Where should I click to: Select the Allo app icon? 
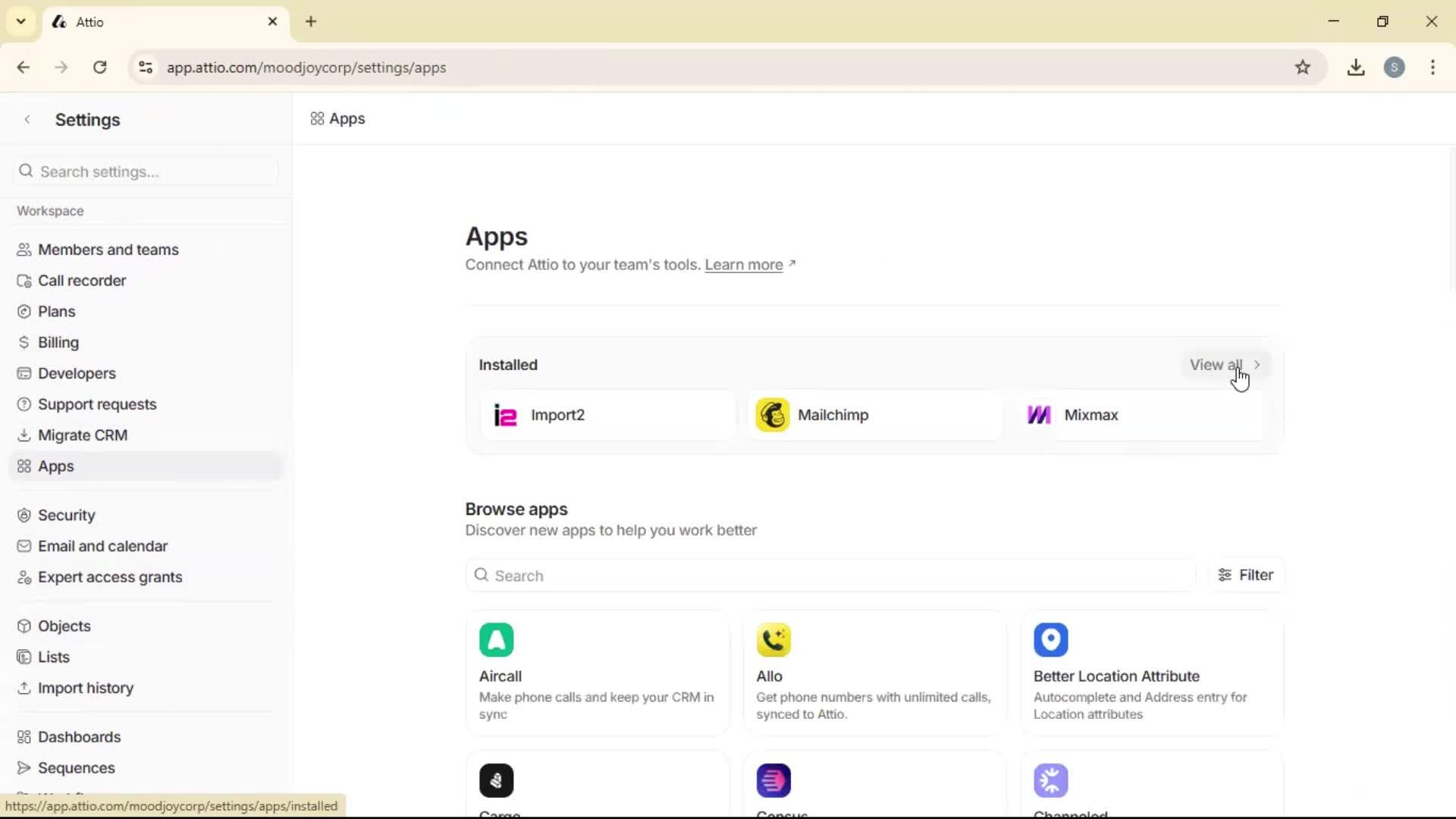coord(773,641)
